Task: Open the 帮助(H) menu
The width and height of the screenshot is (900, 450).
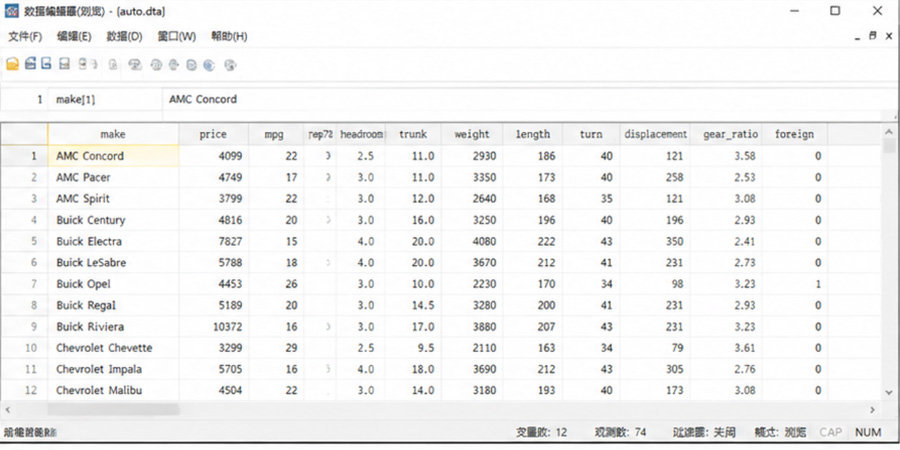Action: tap(229, 36)
